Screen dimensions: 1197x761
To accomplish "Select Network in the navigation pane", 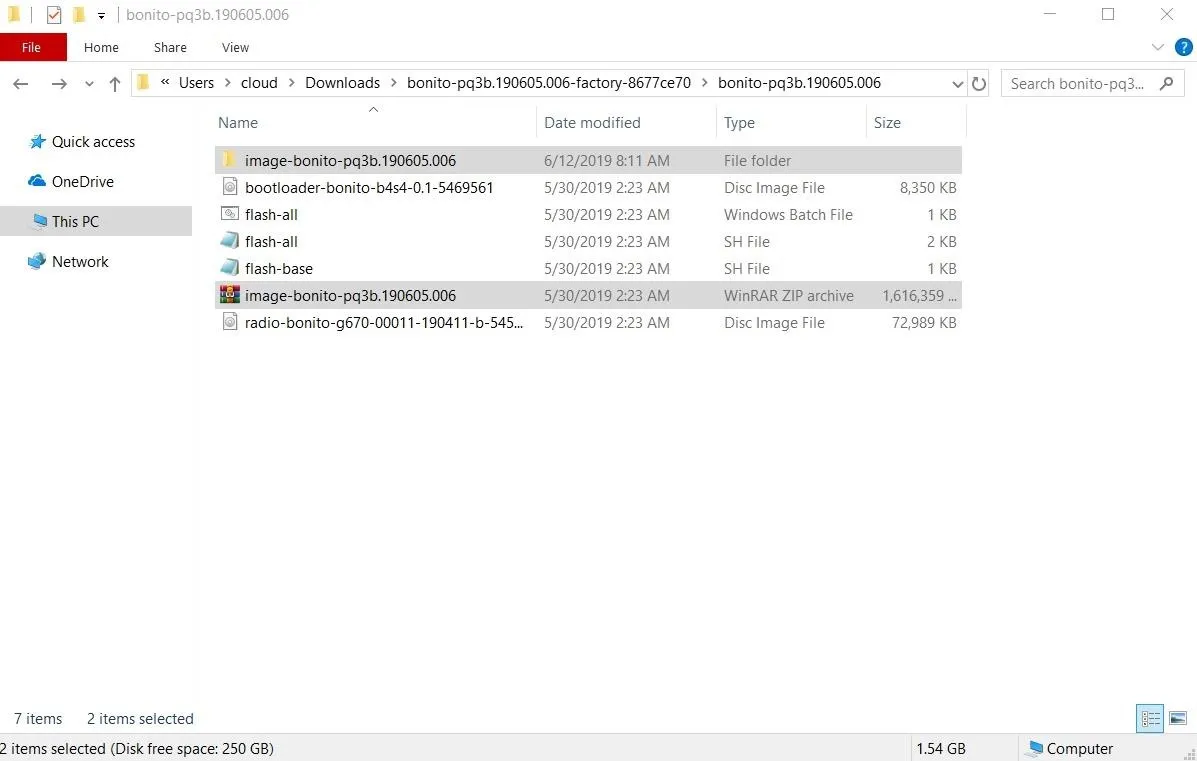I will click(x=80, y=261).
